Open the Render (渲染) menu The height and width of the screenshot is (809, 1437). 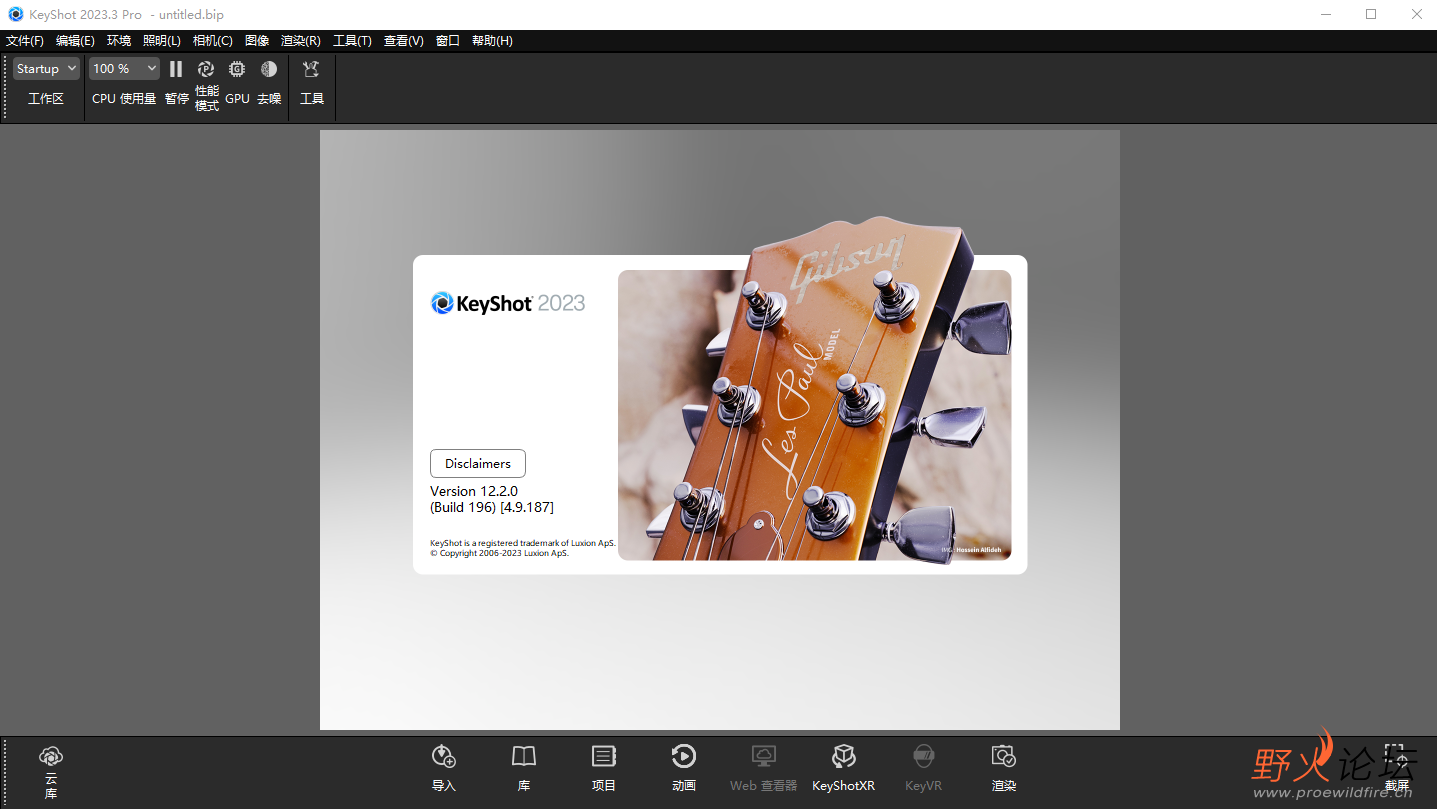[301, 41]
